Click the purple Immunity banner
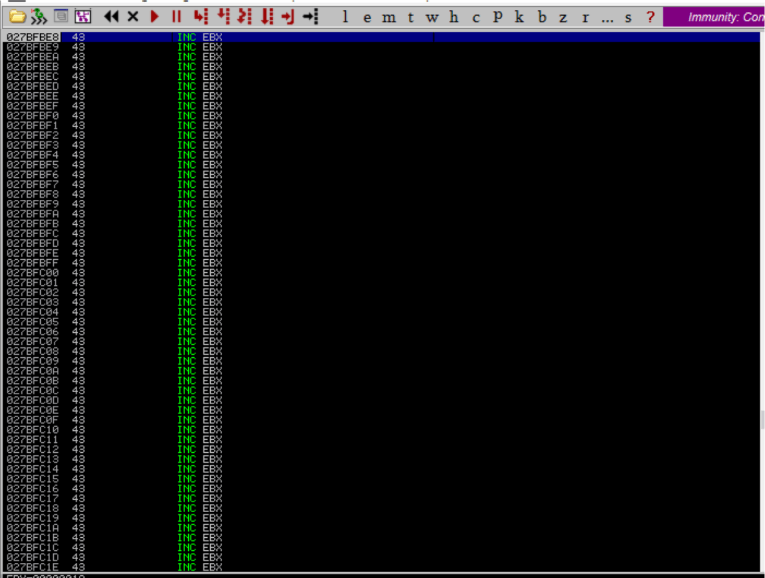The width and height of the screenshot is (765, 578). click(x=714, y=17)
